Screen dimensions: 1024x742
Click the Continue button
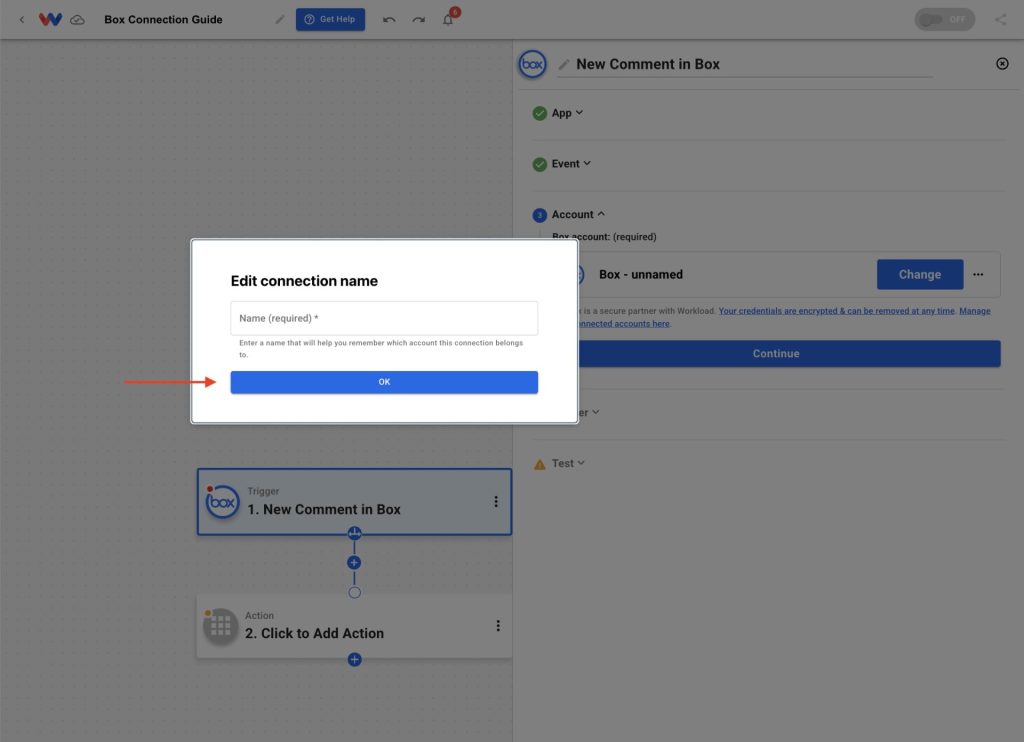776,353
